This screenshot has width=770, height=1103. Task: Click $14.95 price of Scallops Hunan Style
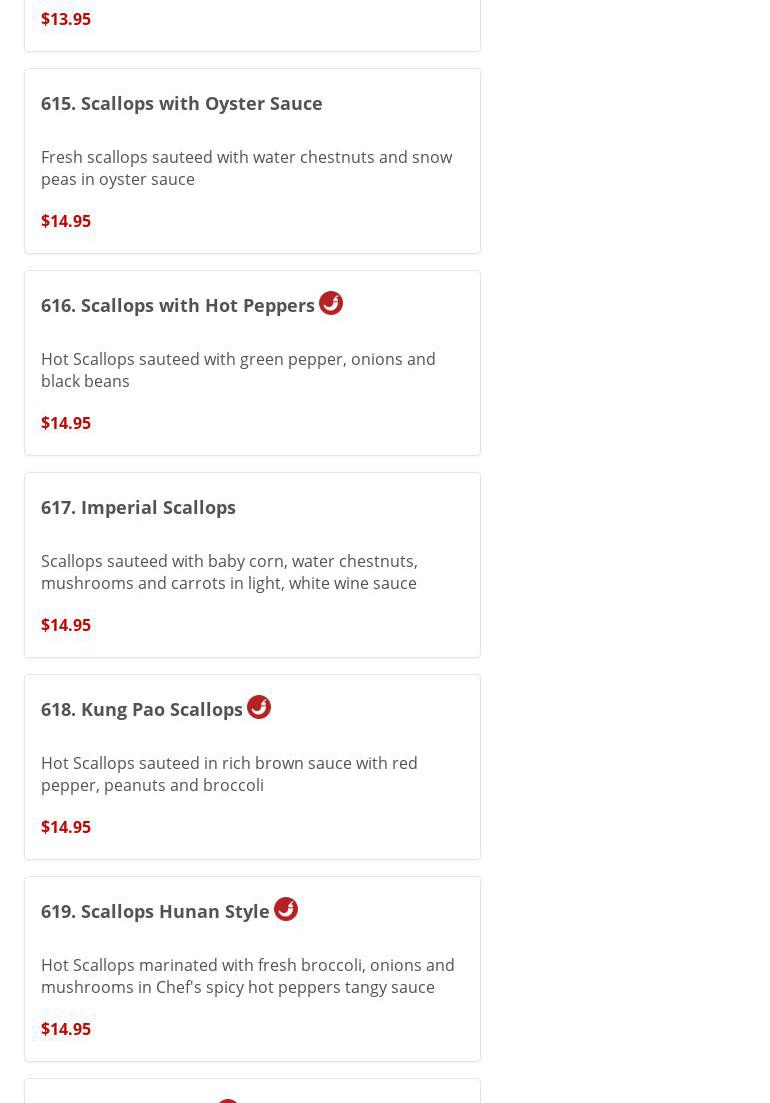(66, 1029)
